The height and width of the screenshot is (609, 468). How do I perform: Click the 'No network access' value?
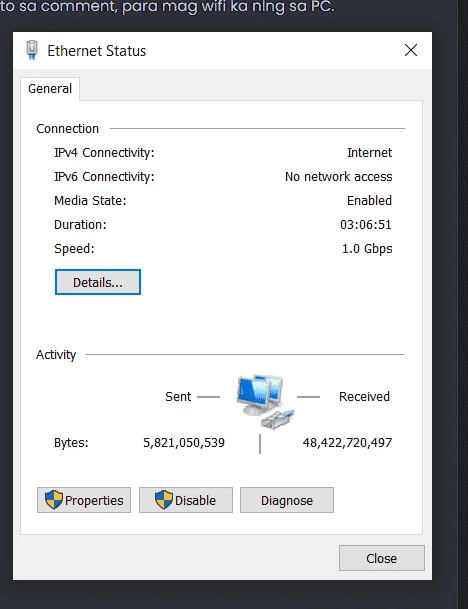point(339,177)
